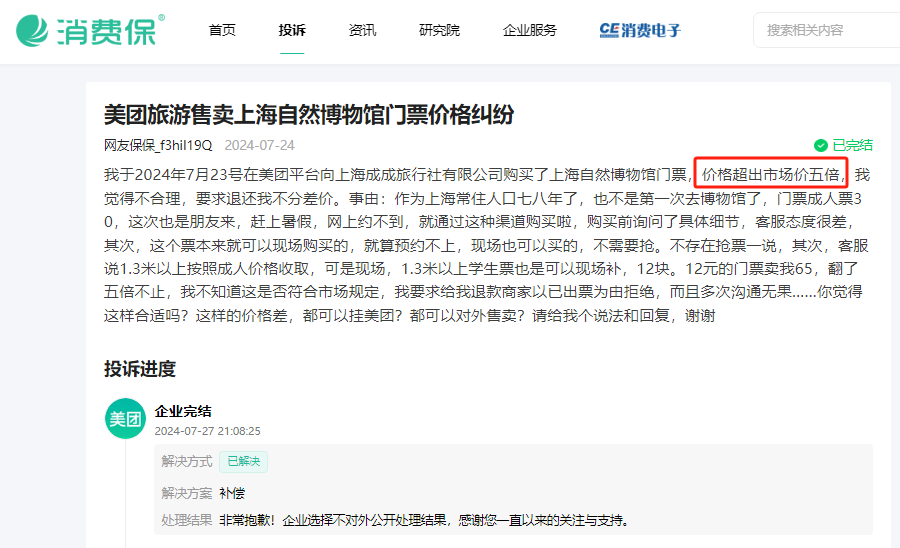
Task: Click the green 已完结 checkmark icon
Action: 821,145
